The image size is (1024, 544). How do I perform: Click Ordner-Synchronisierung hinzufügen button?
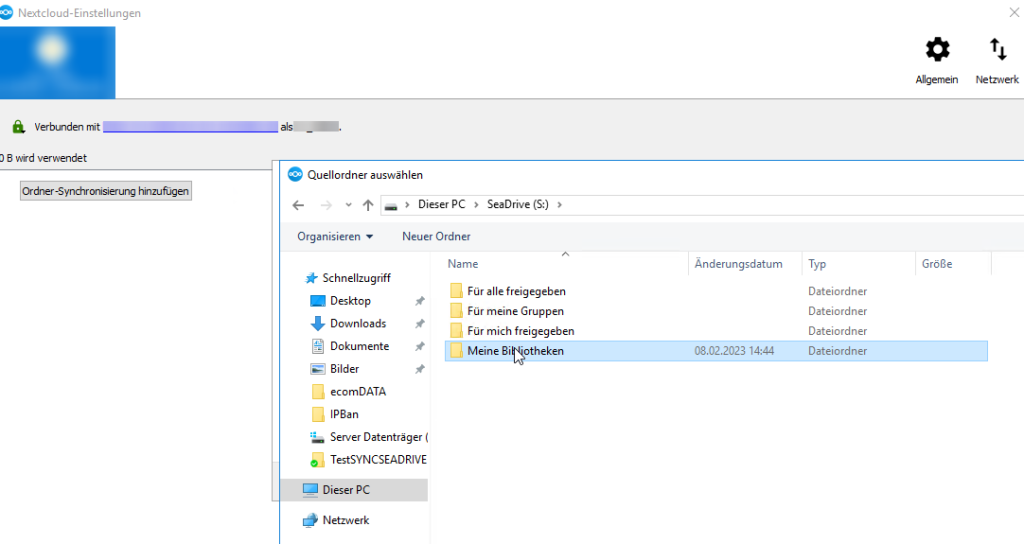tap(106, 191)
